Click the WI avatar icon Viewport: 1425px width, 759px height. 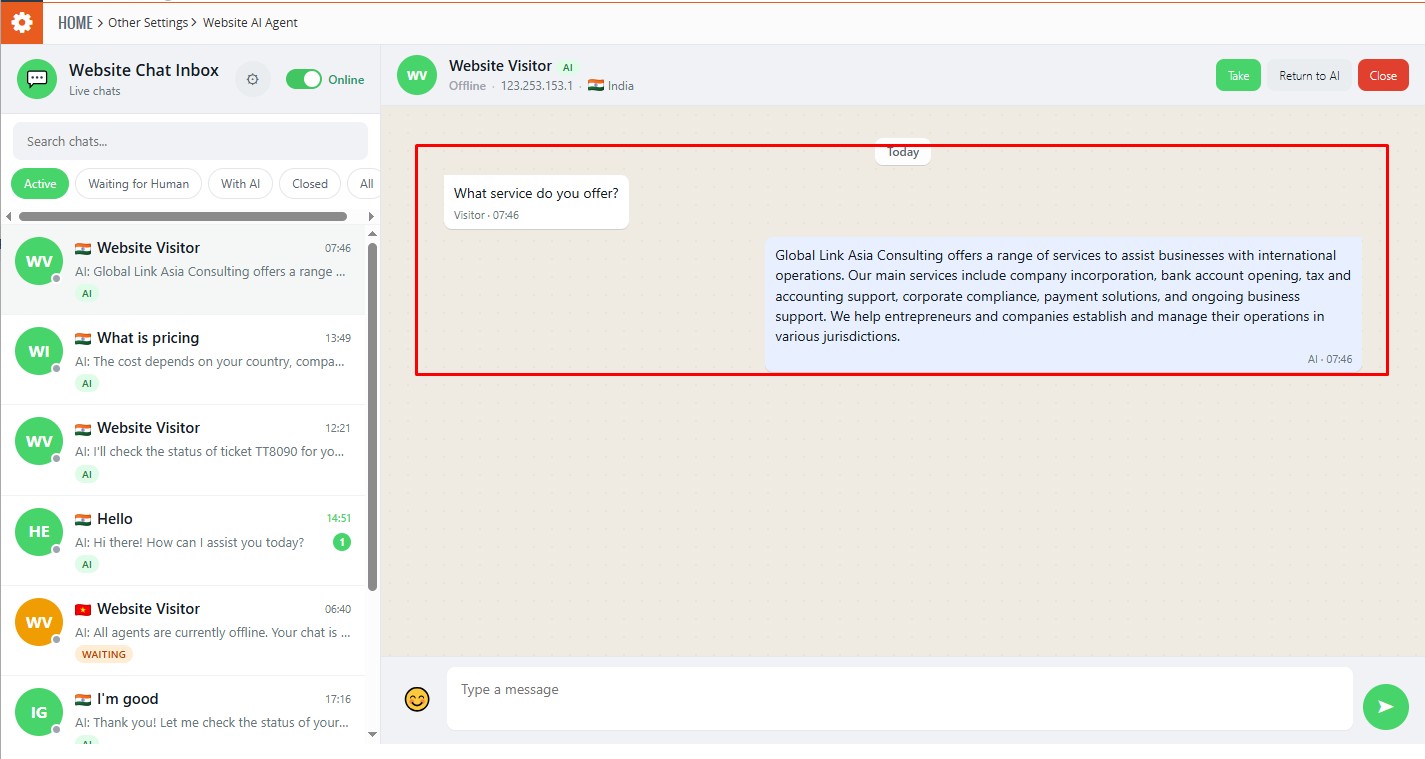point(39,351)
